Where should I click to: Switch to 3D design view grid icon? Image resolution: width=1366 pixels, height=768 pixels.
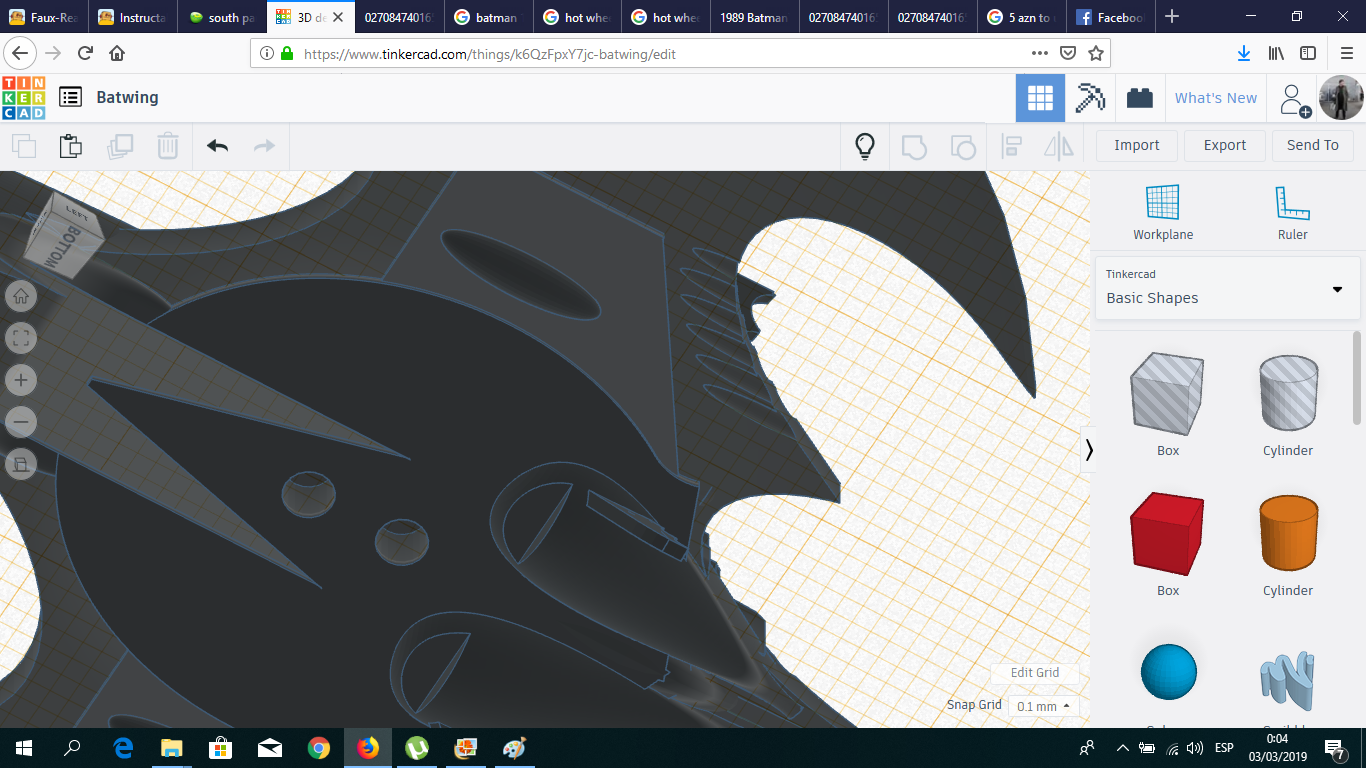[1040, 98]
